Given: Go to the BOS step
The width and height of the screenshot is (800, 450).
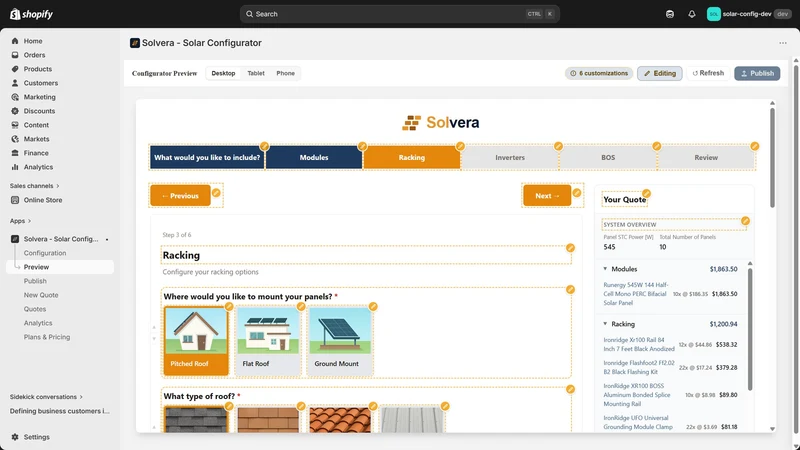Looking at the screenshot, I should click(x=608, y=158).
